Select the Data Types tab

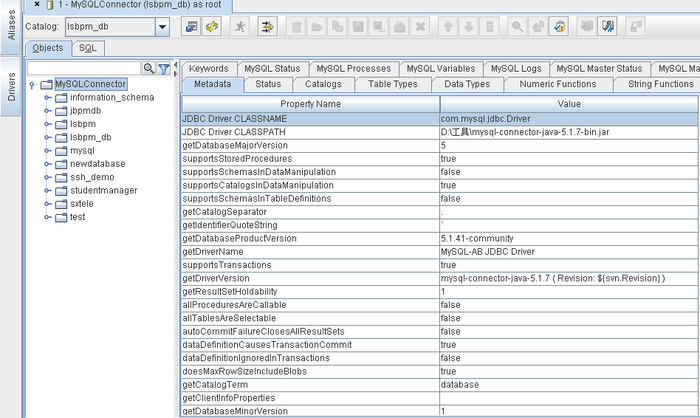pyautogui.click(x=467, y=84)
